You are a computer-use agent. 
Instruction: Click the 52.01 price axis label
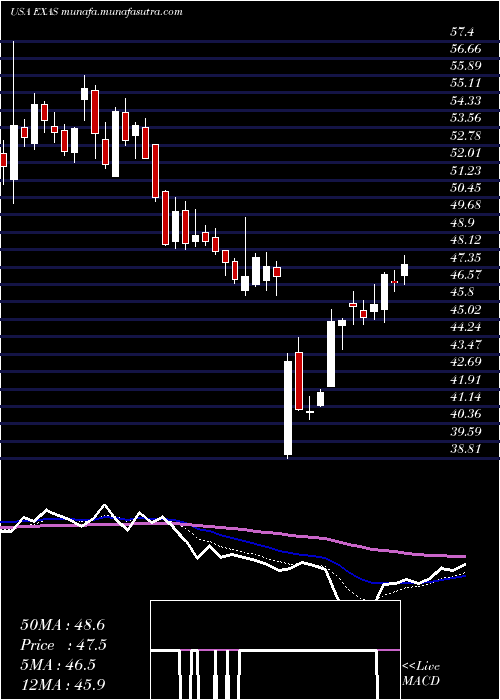click(466, 153)
